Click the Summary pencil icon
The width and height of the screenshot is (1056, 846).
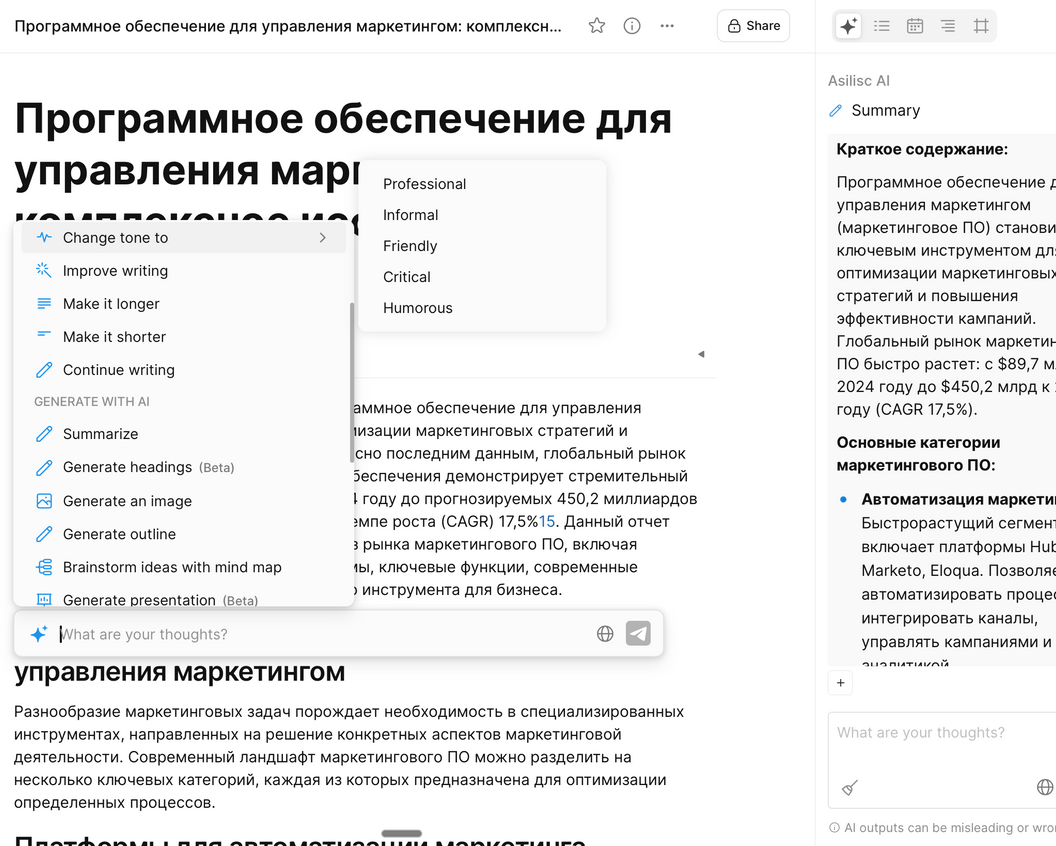tap(836, 110)
